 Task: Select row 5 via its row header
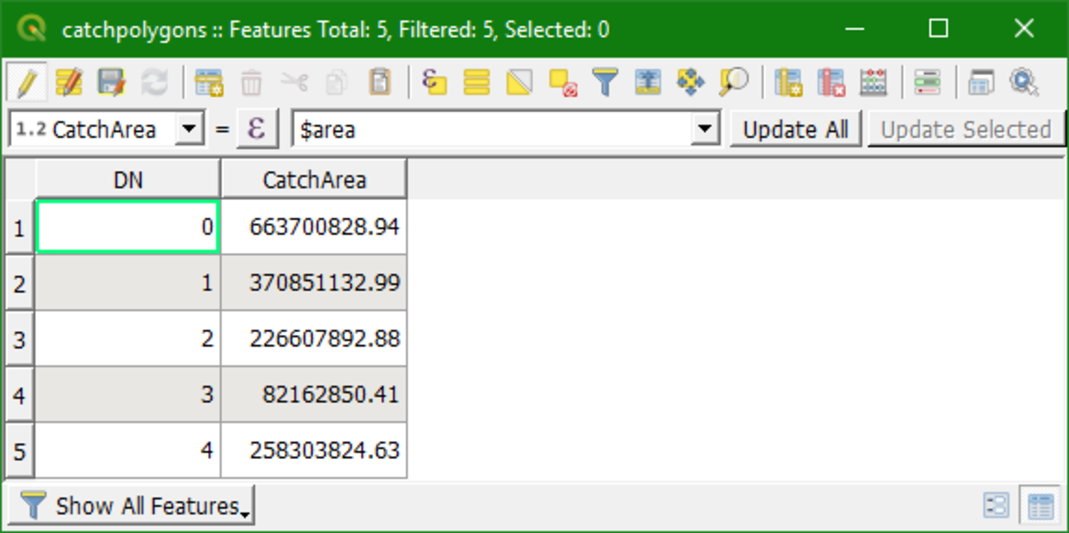[x=19, y=451]
